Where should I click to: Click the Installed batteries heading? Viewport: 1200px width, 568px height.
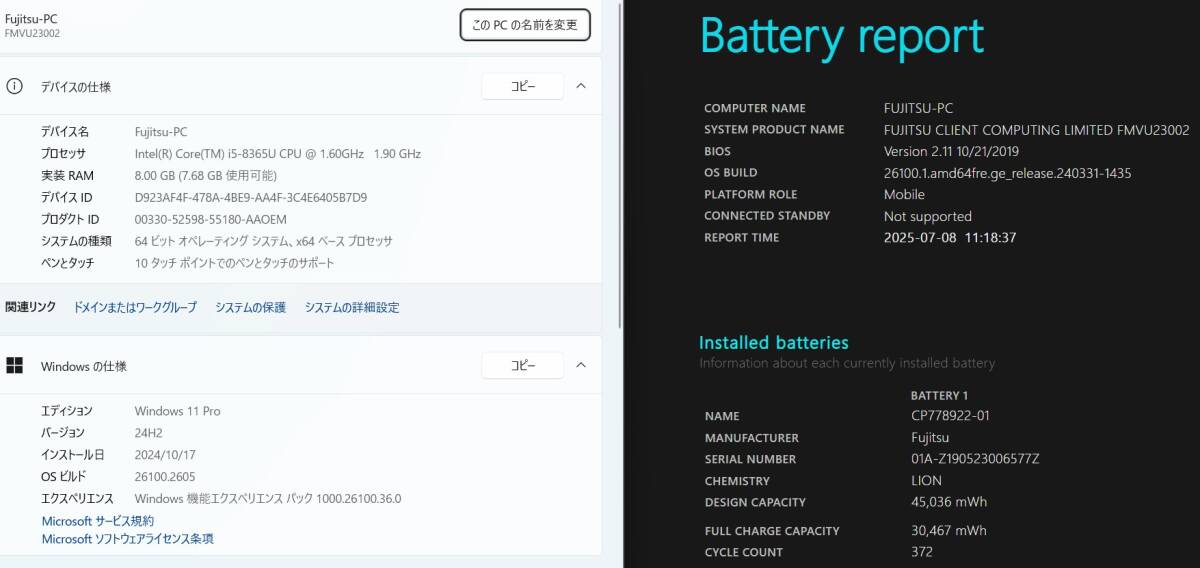click(x=773, y=343)
